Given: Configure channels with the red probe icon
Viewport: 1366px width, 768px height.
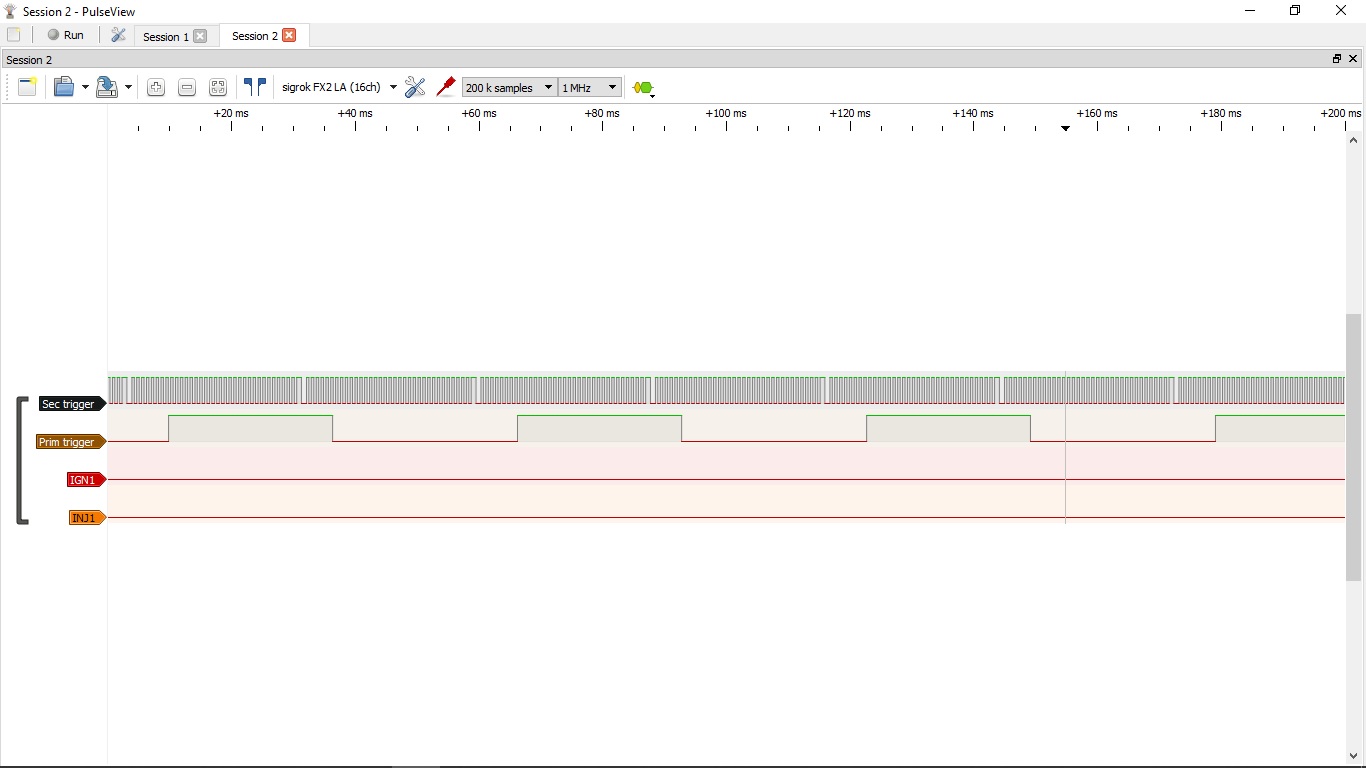Looking at the screenshot, I should point(446,87).
